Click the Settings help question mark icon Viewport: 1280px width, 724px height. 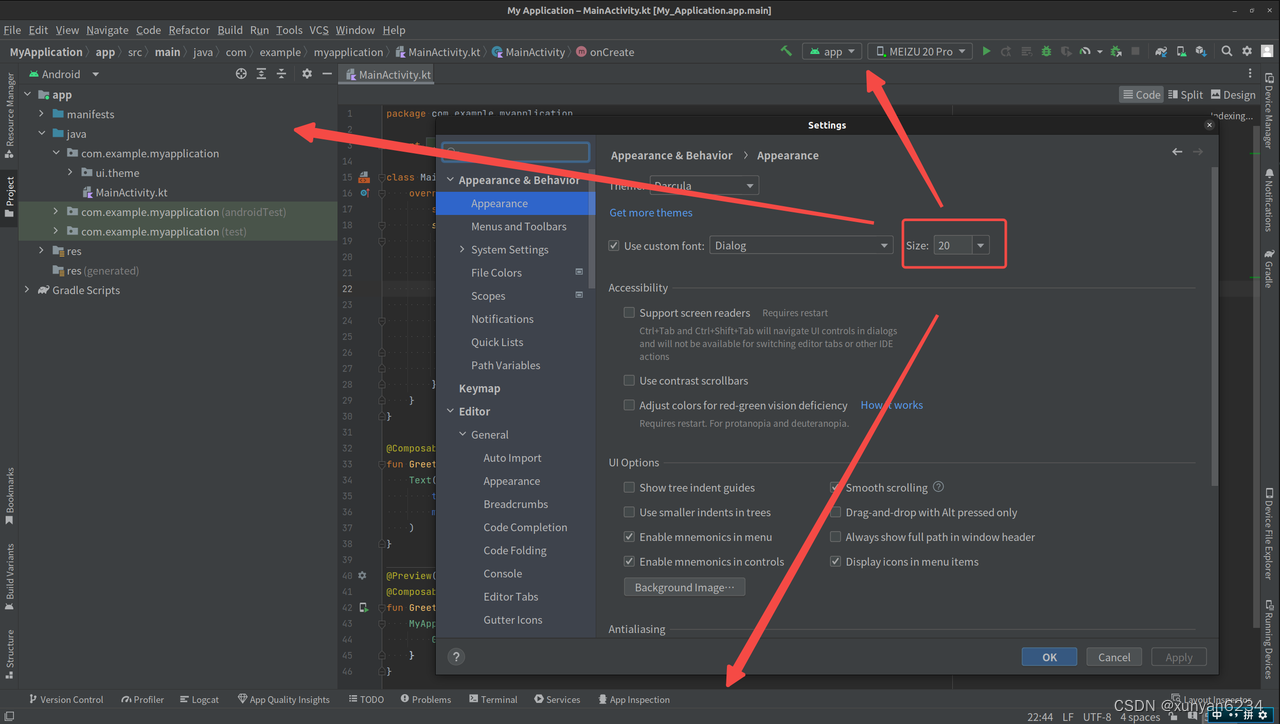(456, 657)
